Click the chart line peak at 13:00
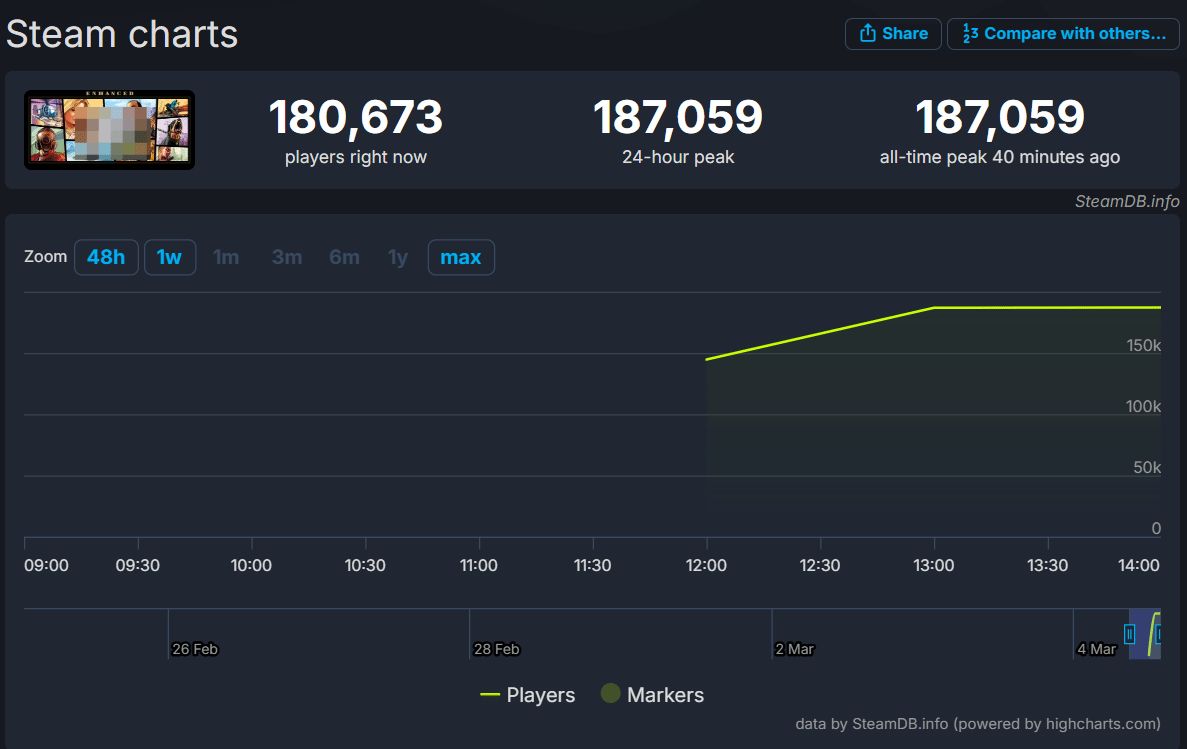The width and height of the screenshot is (1187, 749). tap(934, 308)
